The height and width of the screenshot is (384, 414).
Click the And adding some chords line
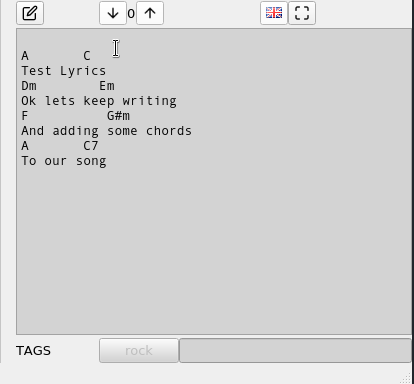pos(107,131)
